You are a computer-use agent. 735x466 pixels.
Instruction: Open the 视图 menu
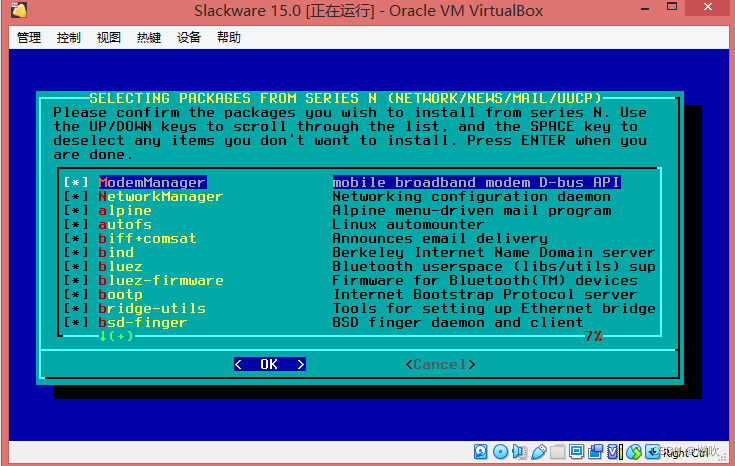(x=109, y=38)
